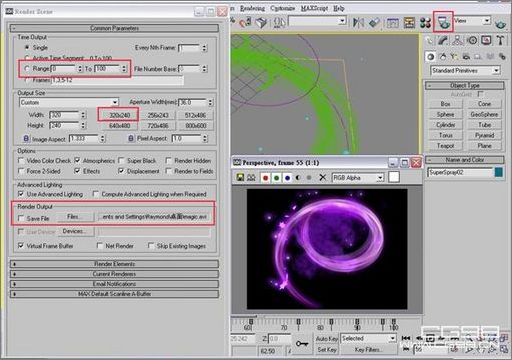
Task: Toggle the red channel in frame window
Action: [x=266, y=178]
